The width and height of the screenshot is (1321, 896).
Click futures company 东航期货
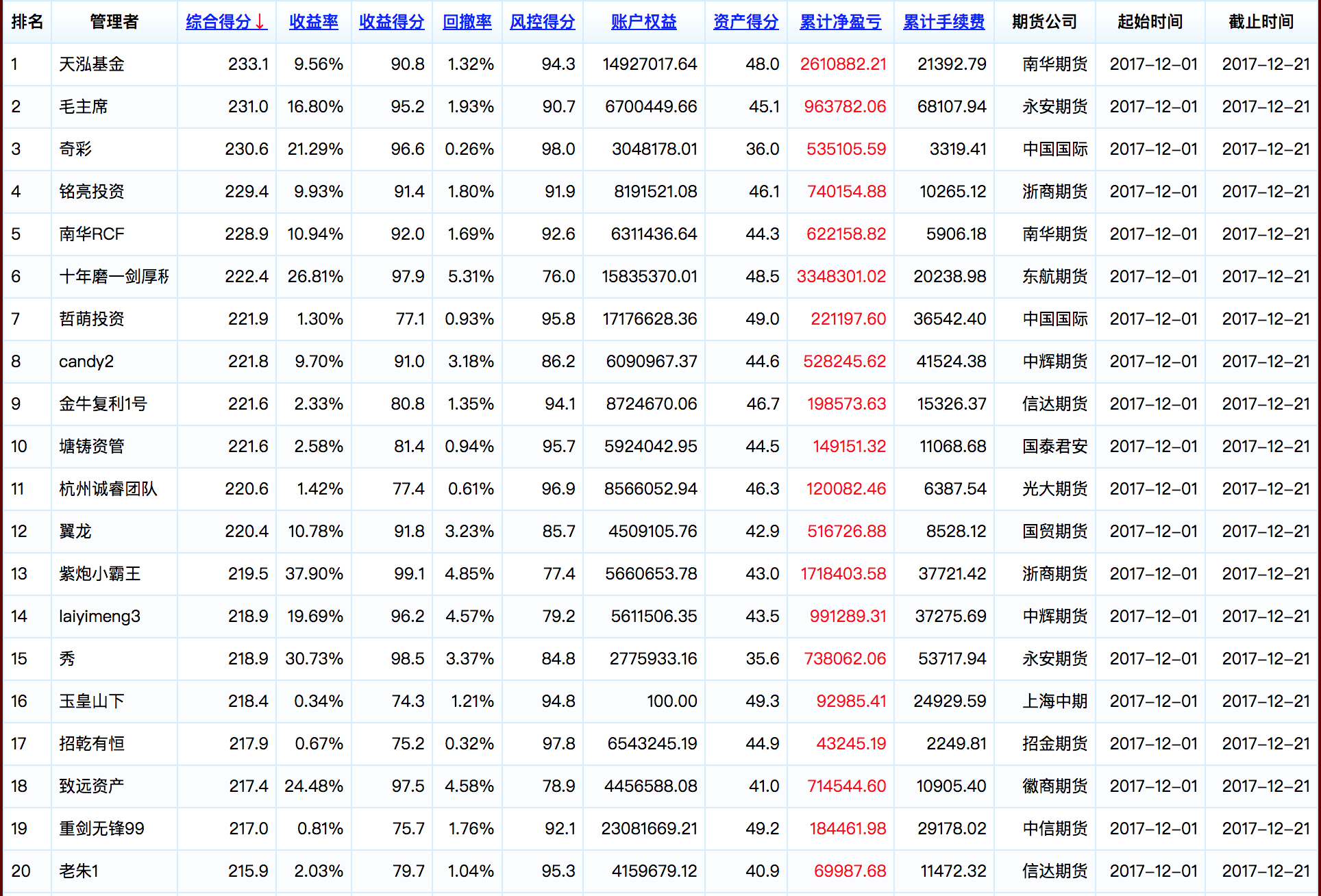[x=1055, y=277]
